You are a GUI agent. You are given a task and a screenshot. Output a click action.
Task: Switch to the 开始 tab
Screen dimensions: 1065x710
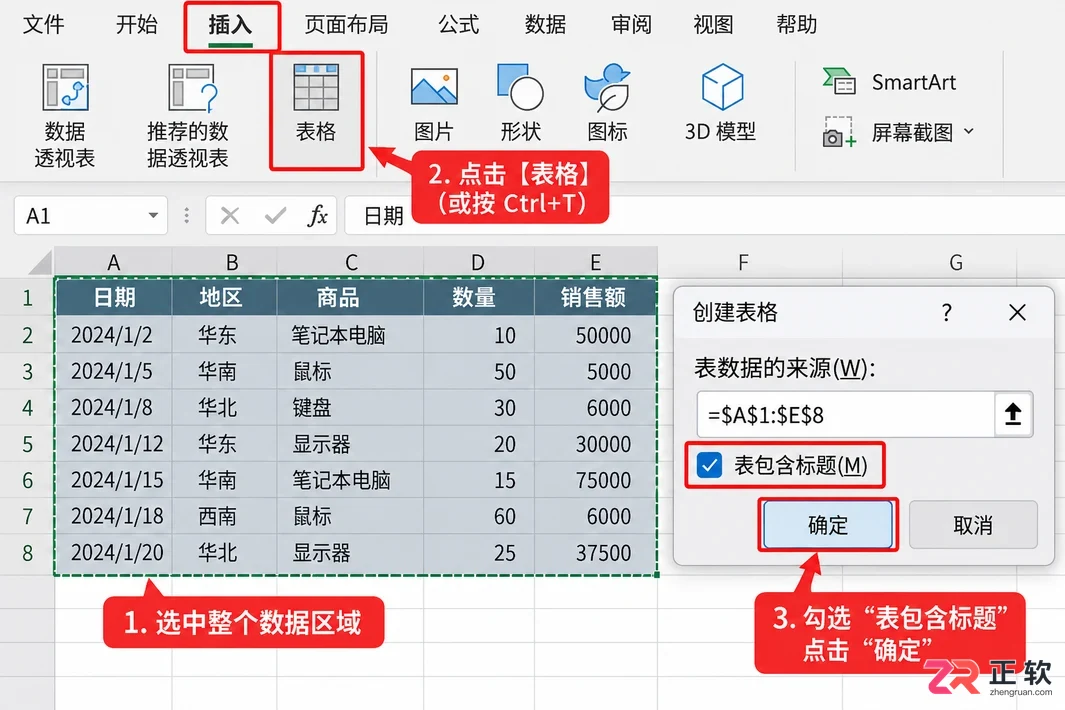click(x=137, y=24)
